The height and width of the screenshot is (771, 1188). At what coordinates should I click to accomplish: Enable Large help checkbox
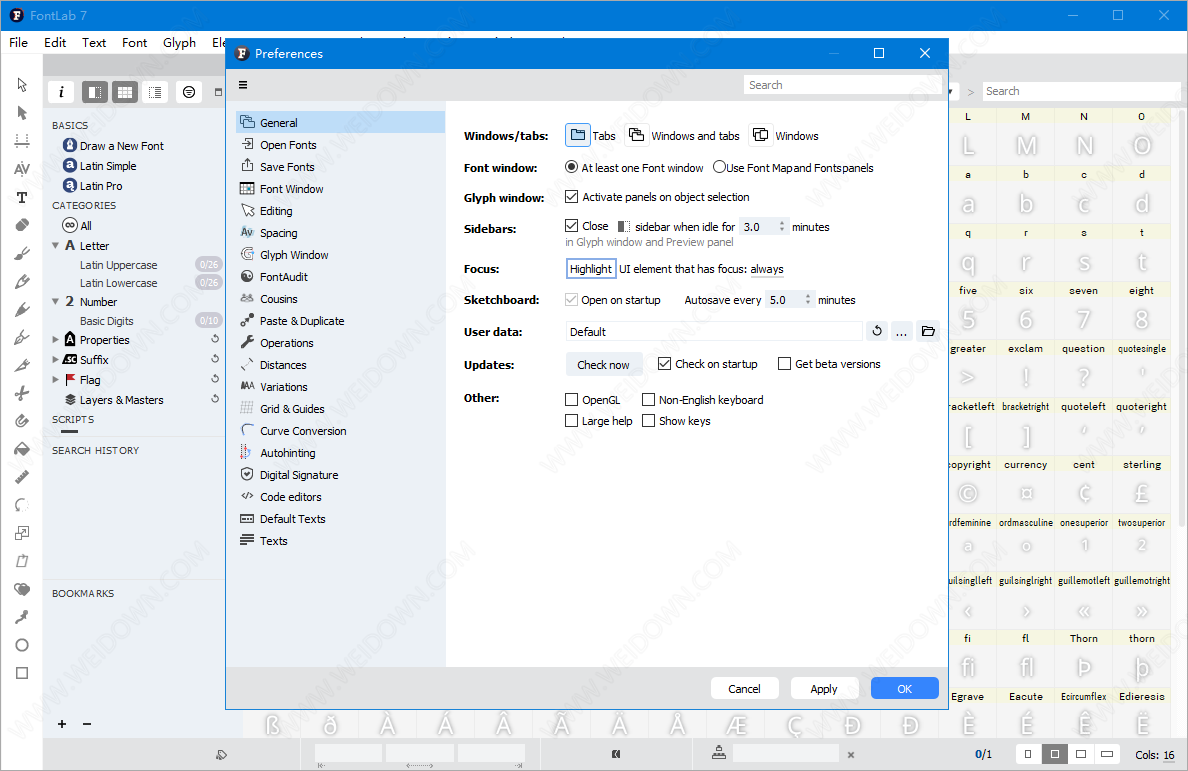572,420
